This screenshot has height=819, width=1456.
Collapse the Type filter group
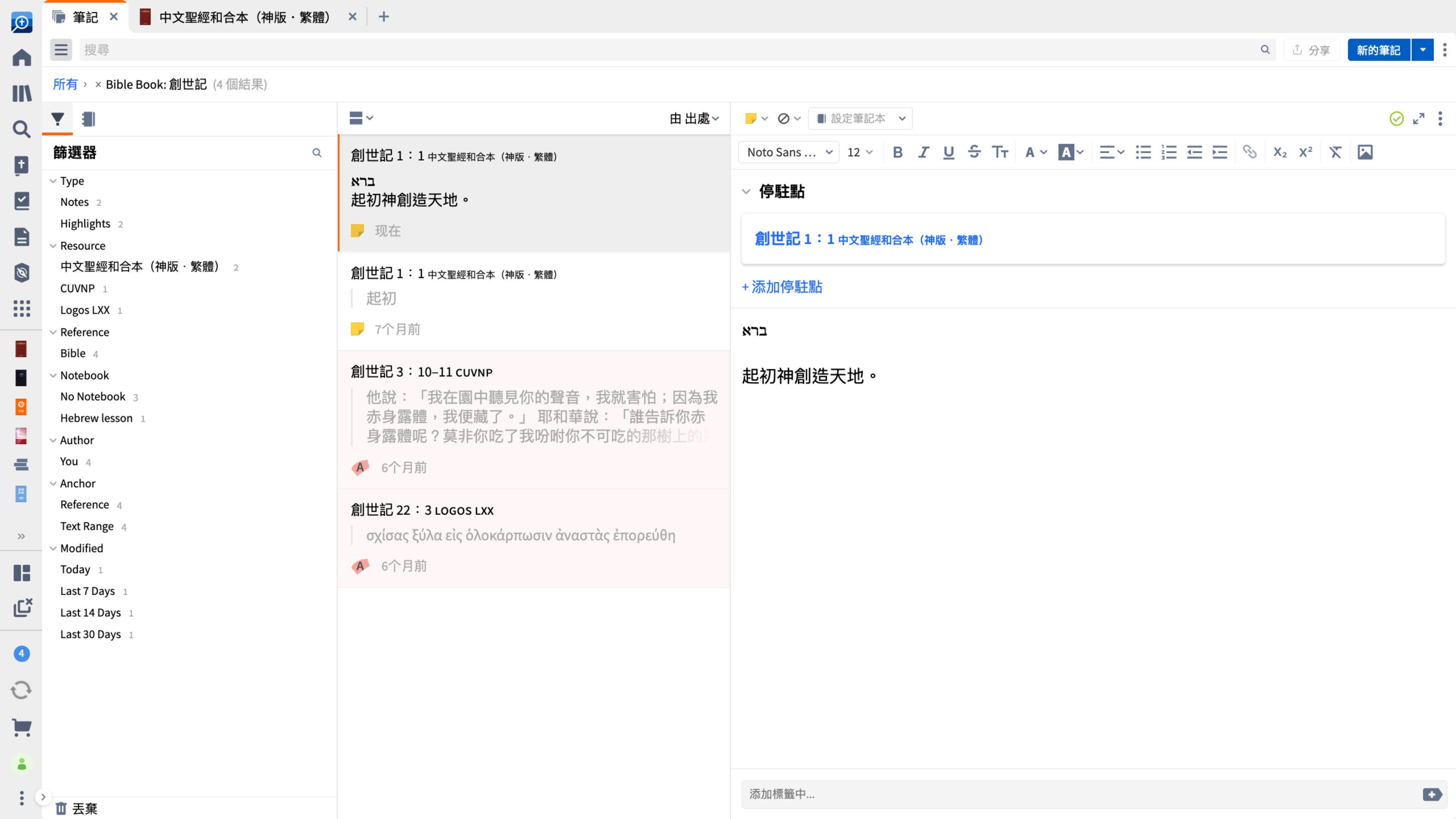coord(53,181)
